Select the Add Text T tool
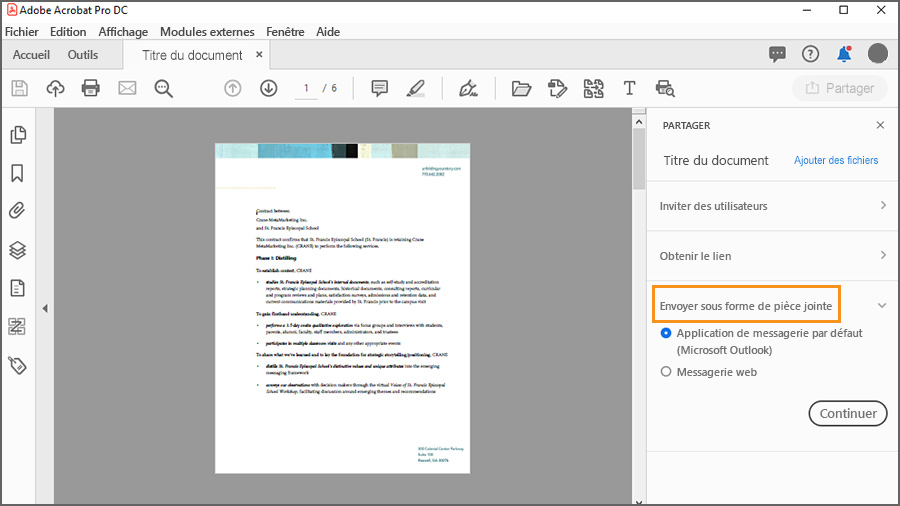This screenshot has width=900, height=506. 630,88
